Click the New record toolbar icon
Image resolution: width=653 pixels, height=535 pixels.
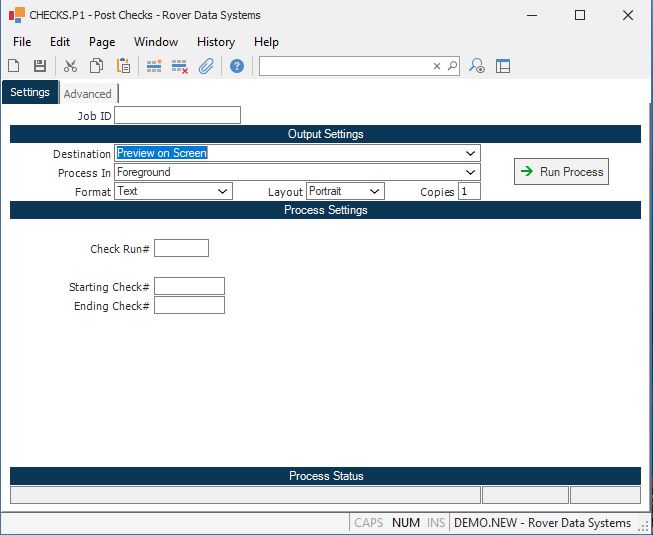coord(14,66)
